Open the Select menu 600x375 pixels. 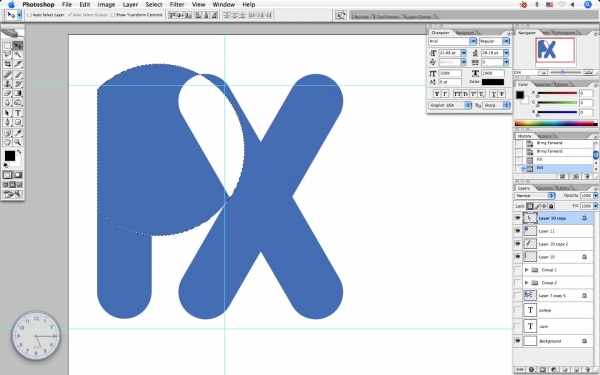click(154, 5)
